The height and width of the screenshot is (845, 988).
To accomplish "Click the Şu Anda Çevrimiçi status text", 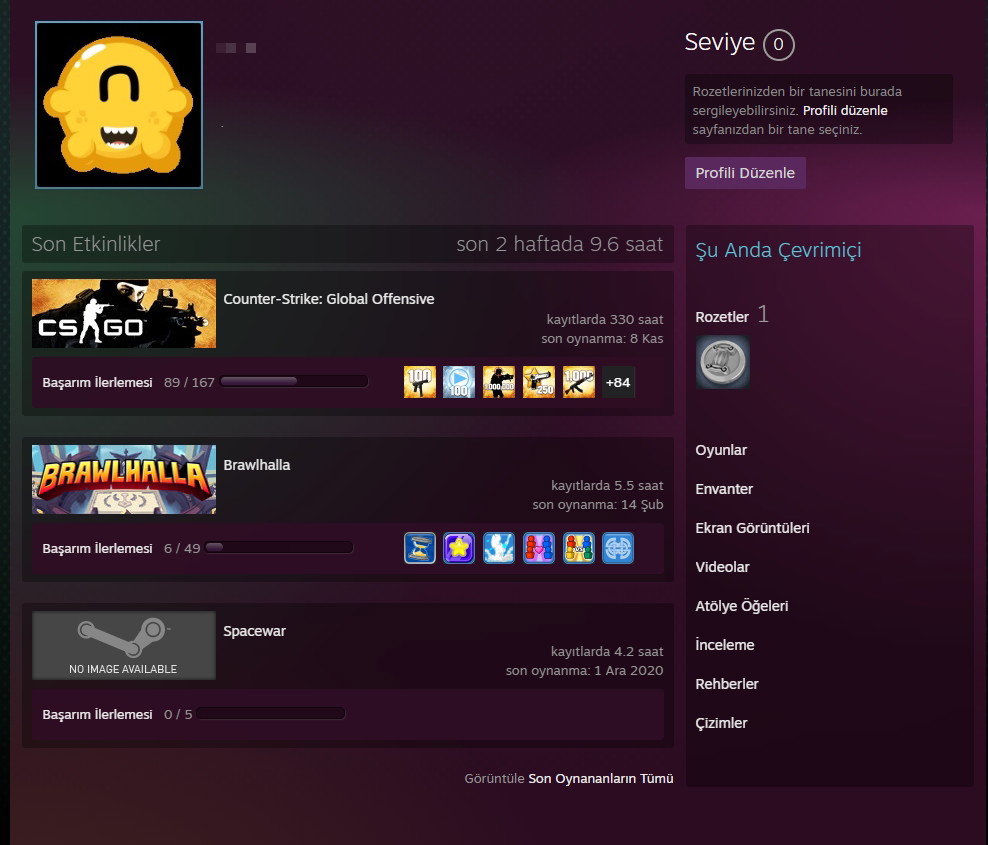I will point(778,250).
